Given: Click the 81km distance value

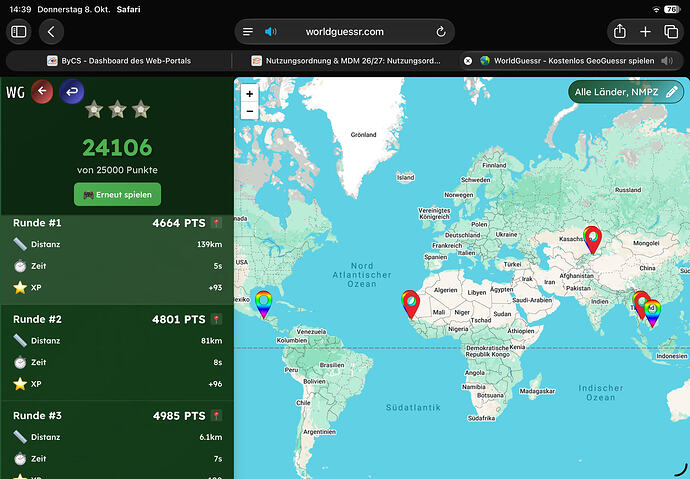Looking at the screenshot, I should [x=211, y=340].
